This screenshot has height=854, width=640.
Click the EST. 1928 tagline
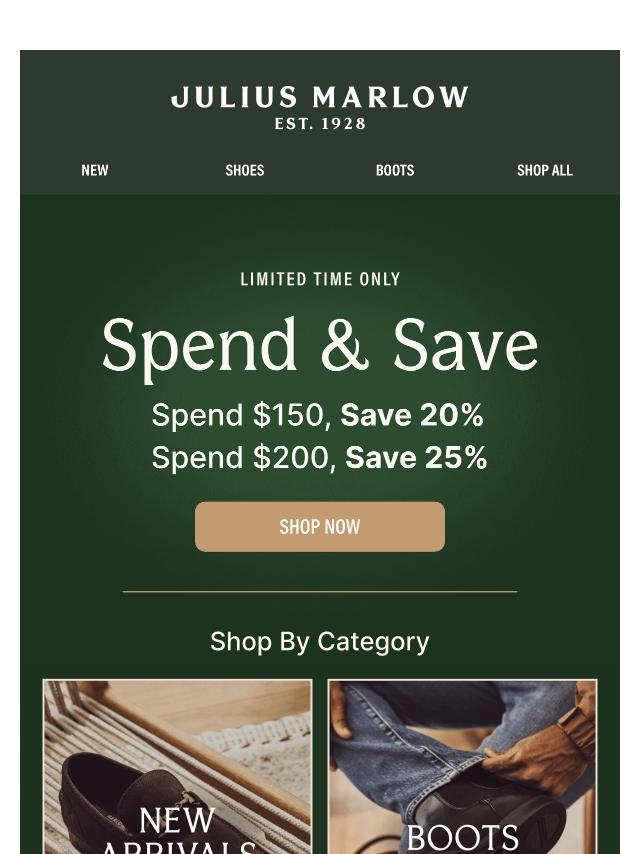tap(320, 124)
